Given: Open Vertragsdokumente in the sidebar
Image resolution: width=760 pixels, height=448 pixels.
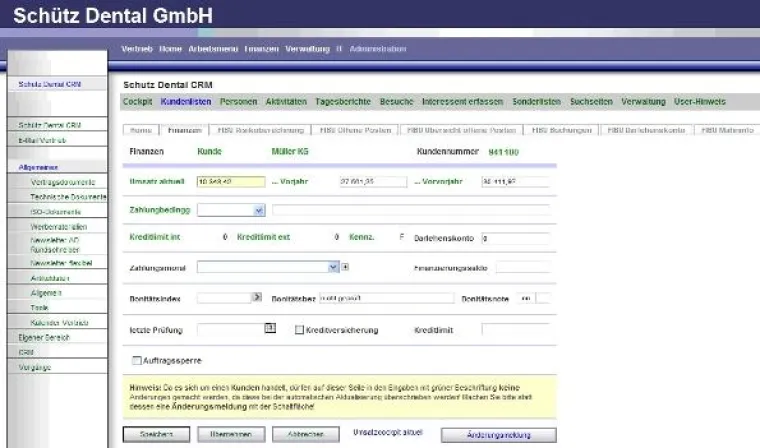Looking at the screenshot, I should click(x=63, y=182).
